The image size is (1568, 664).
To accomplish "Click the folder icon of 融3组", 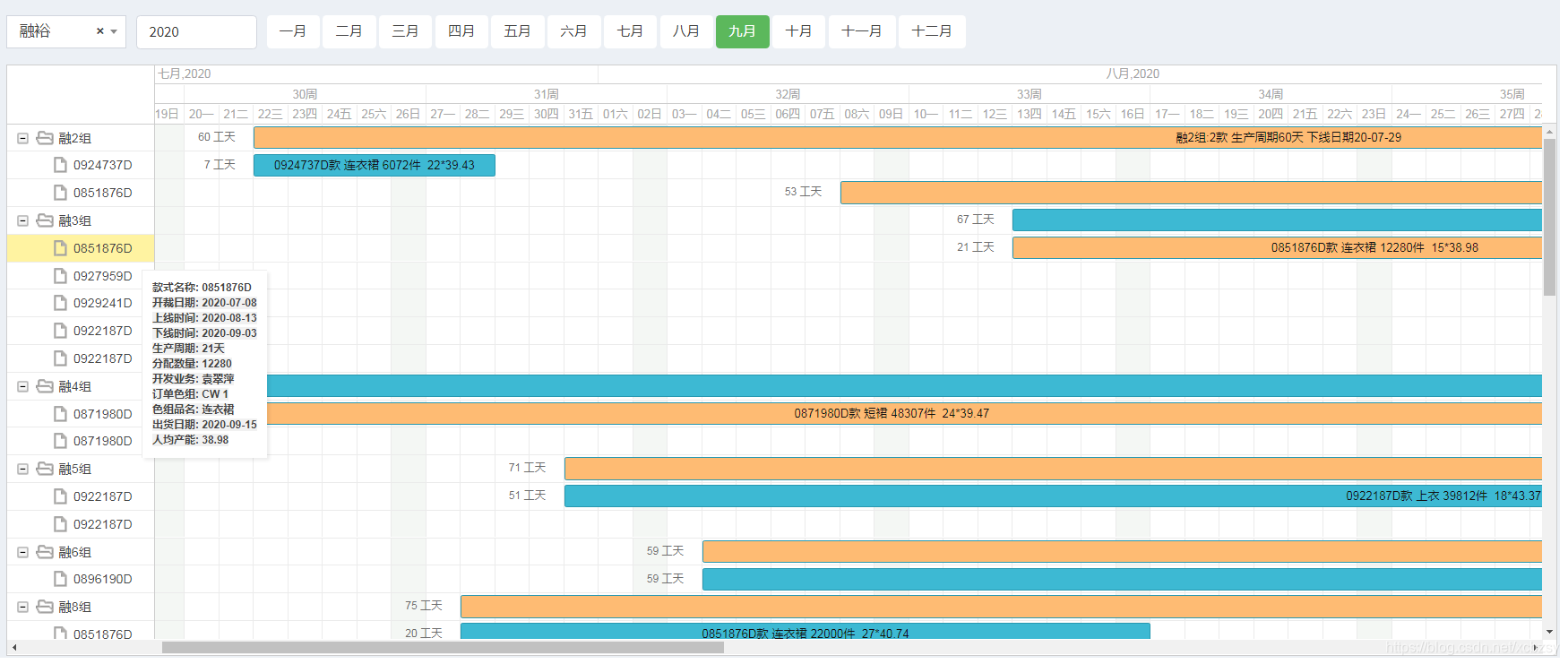I will (x=45, y=220).
